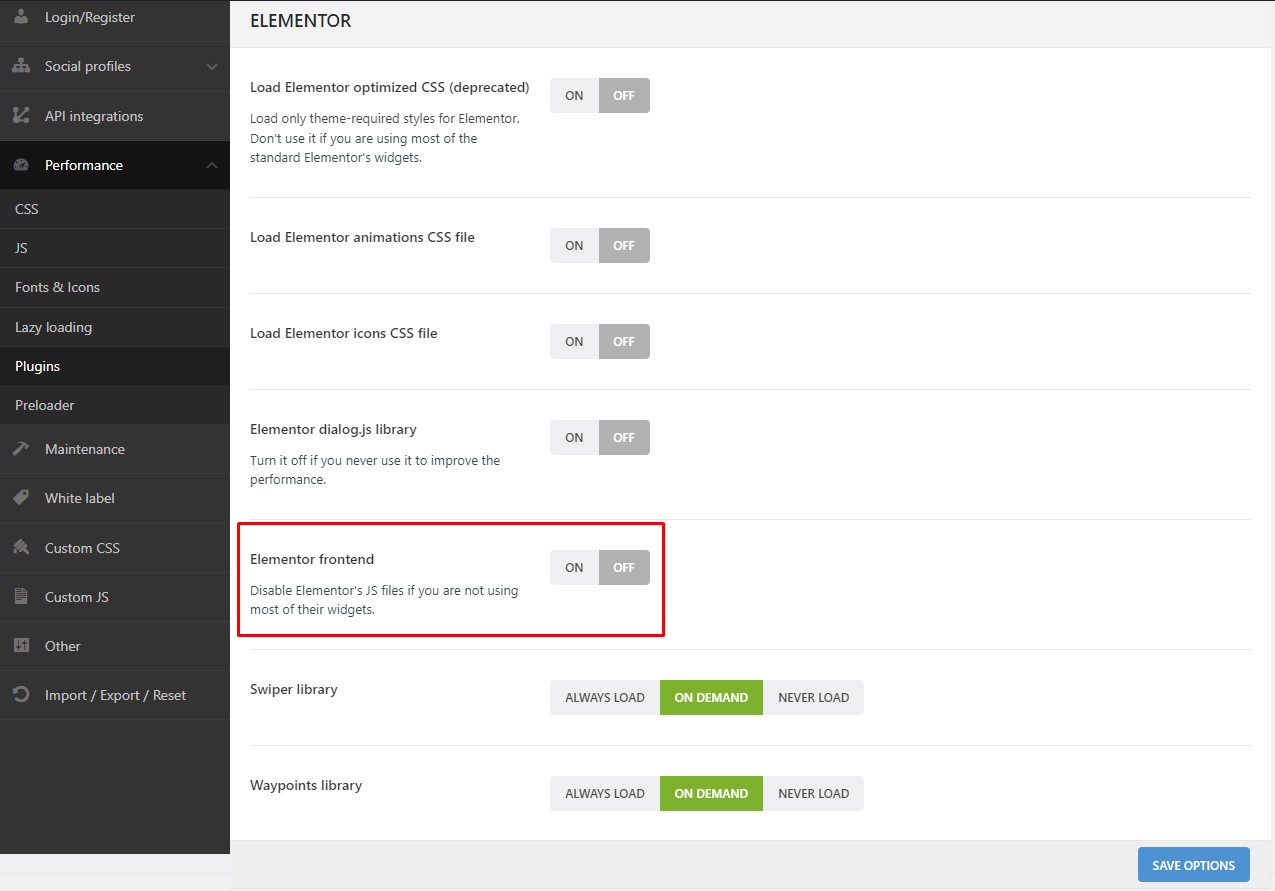Select the Plugins submenu item
This screenshot has width=1275, height=891.
tap(115, 366)
